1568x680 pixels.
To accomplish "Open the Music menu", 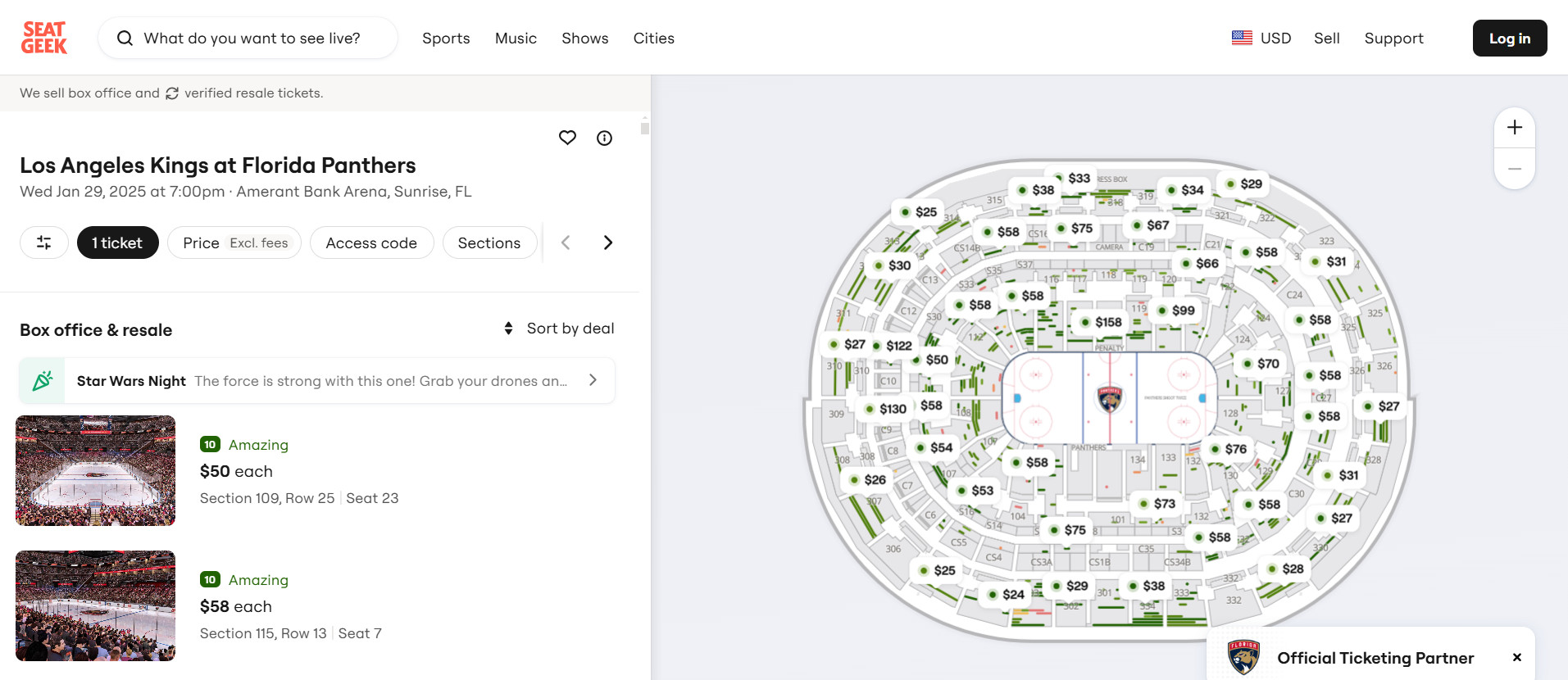I will point(516,39).
